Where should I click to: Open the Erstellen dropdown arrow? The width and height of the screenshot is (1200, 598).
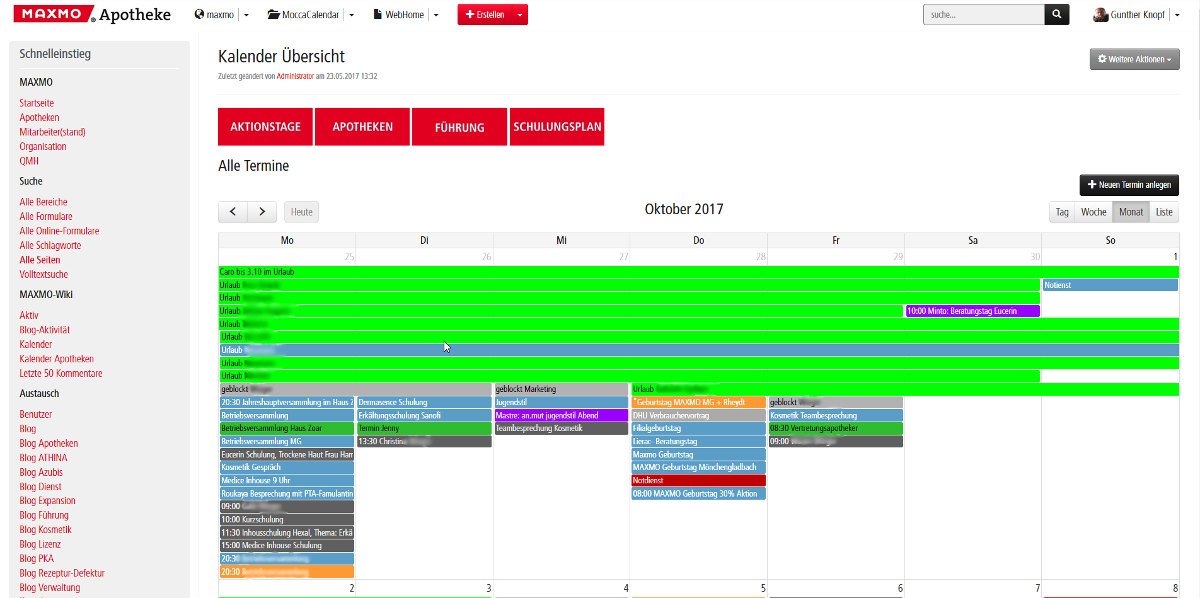[520, 15]
